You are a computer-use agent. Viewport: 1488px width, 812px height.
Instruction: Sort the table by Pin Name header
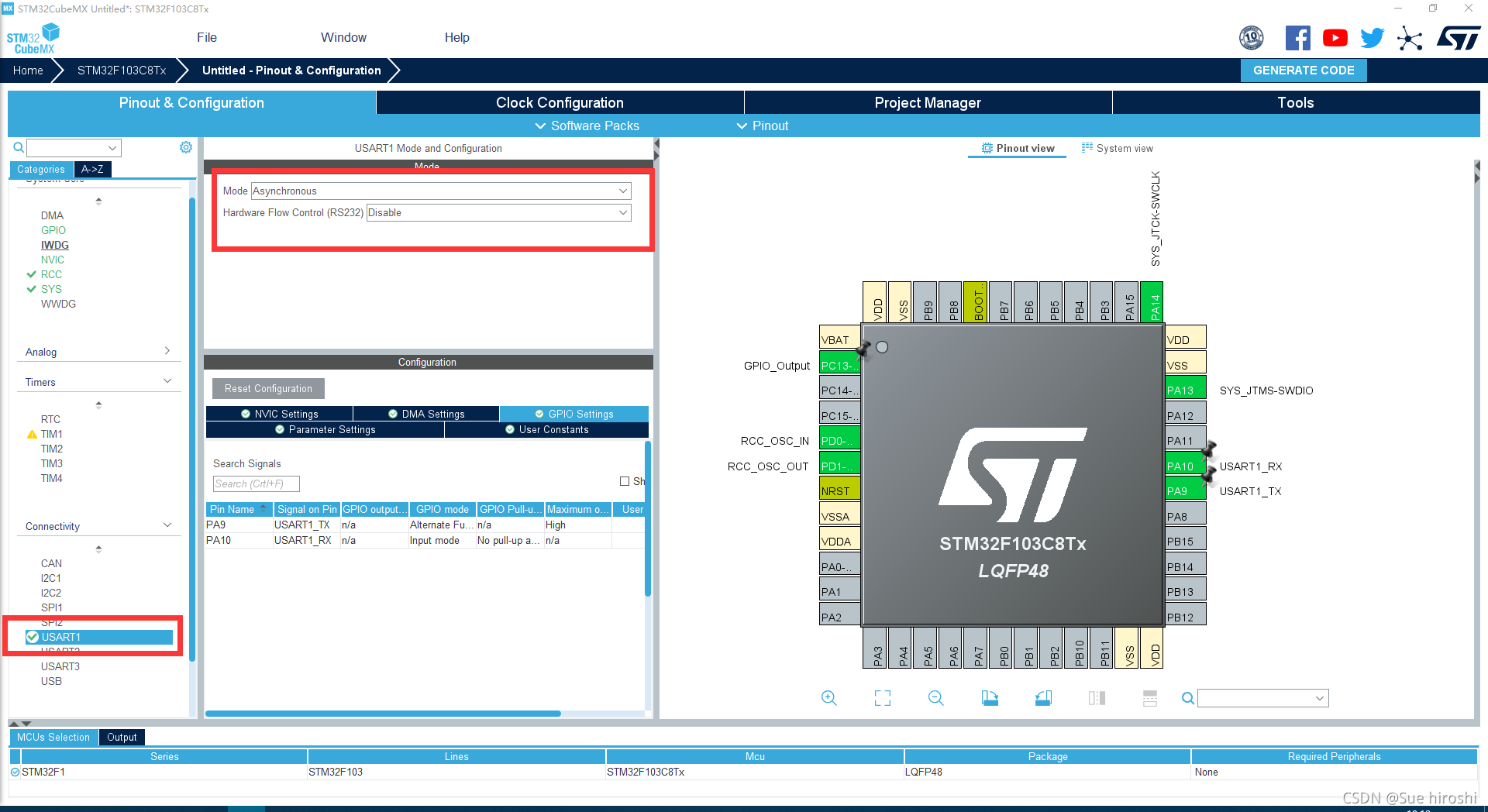point(239,509)
